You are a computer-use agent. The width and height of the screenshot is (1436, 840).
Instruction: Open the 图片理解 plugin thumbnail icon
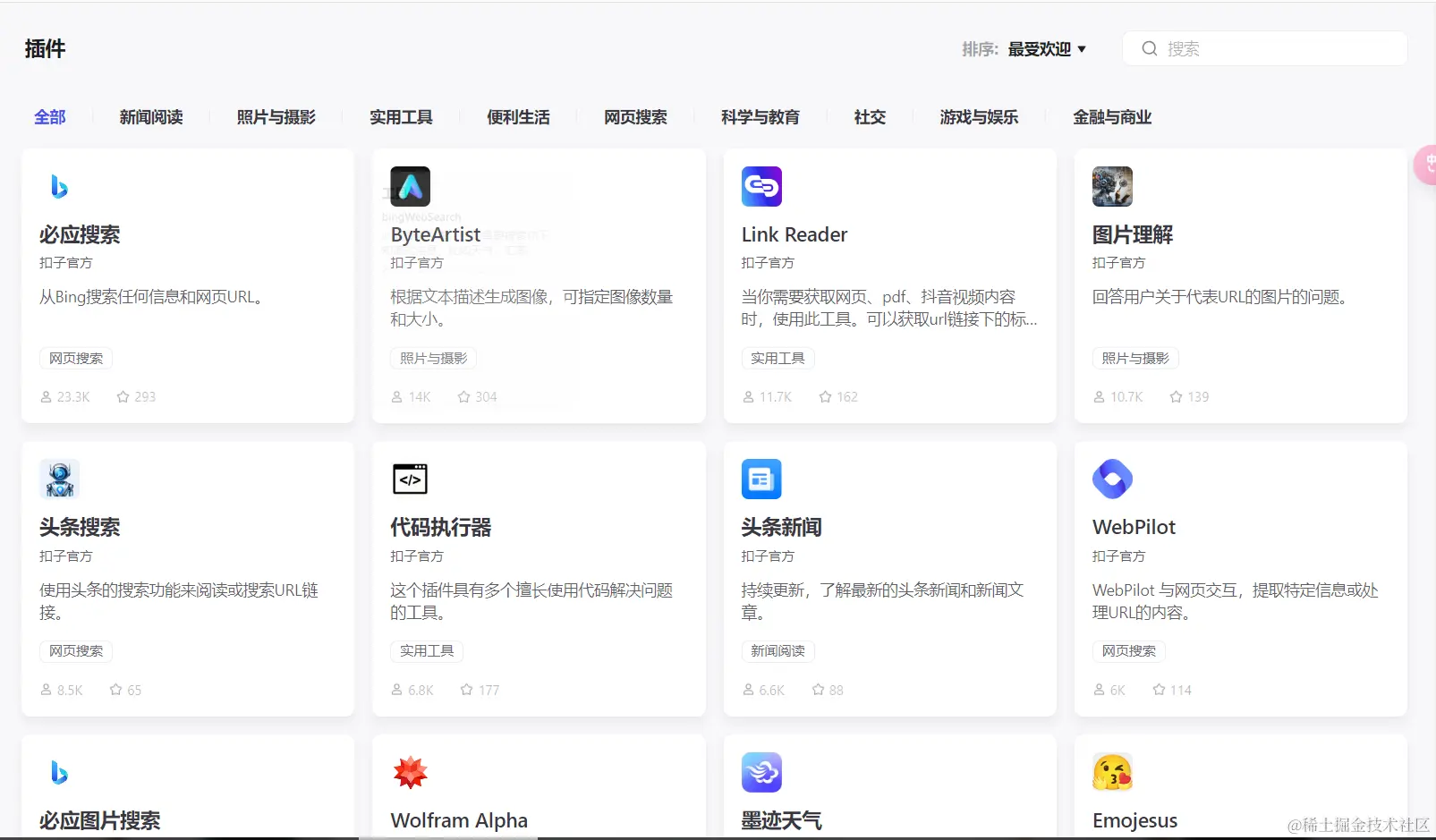[1112, 186]
